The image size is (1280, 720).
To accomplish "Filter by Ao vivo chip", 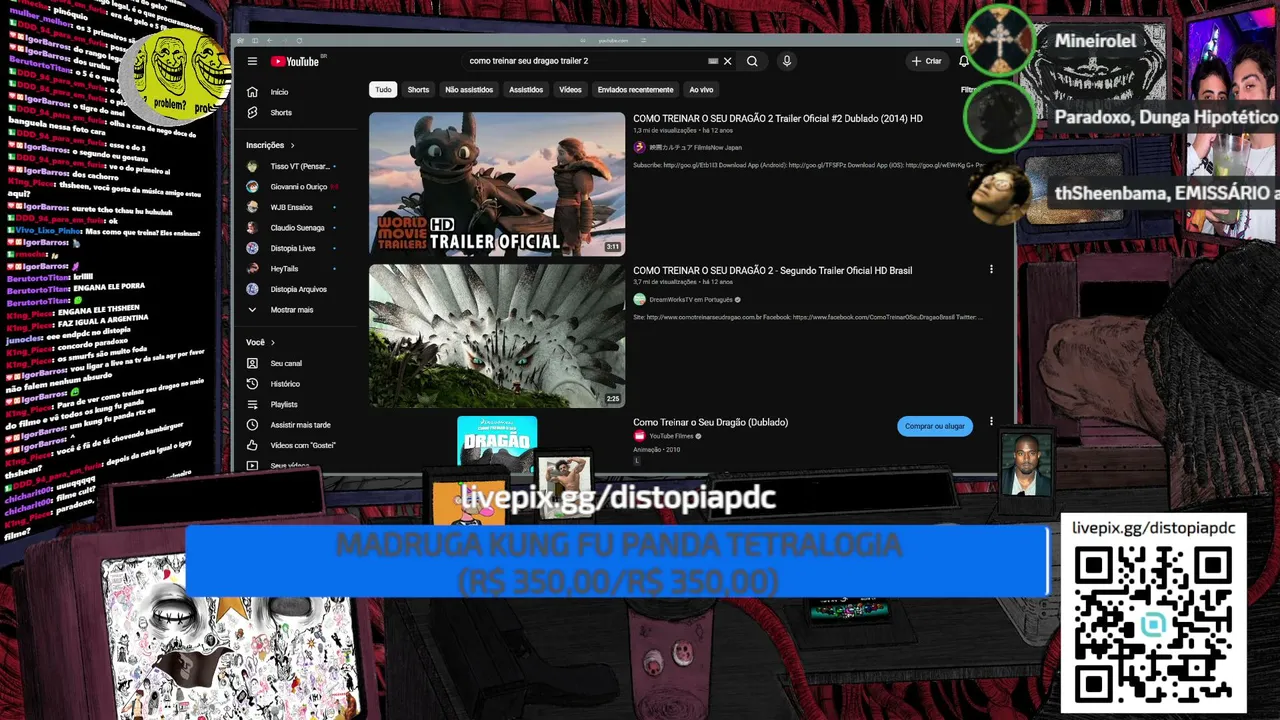I will [x=701, y=90].
